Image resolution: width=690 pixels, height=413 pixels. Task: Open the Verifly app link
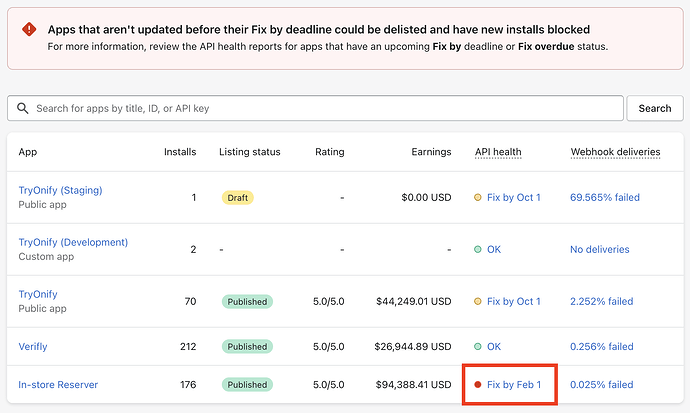pyautogui.click(x=33, y=347)
